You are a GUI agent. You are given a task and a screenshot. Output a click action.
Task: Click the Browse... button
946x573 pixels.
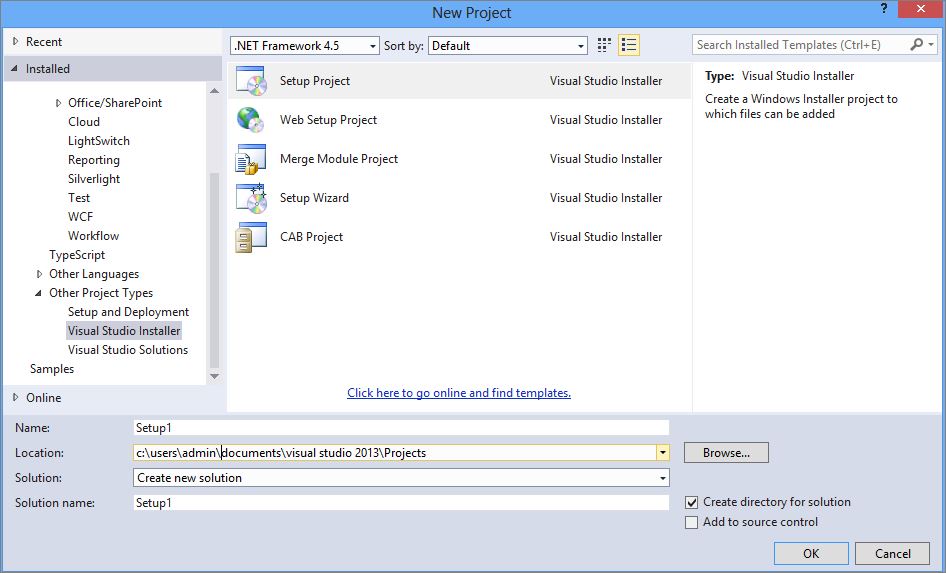tap(726, 453)
